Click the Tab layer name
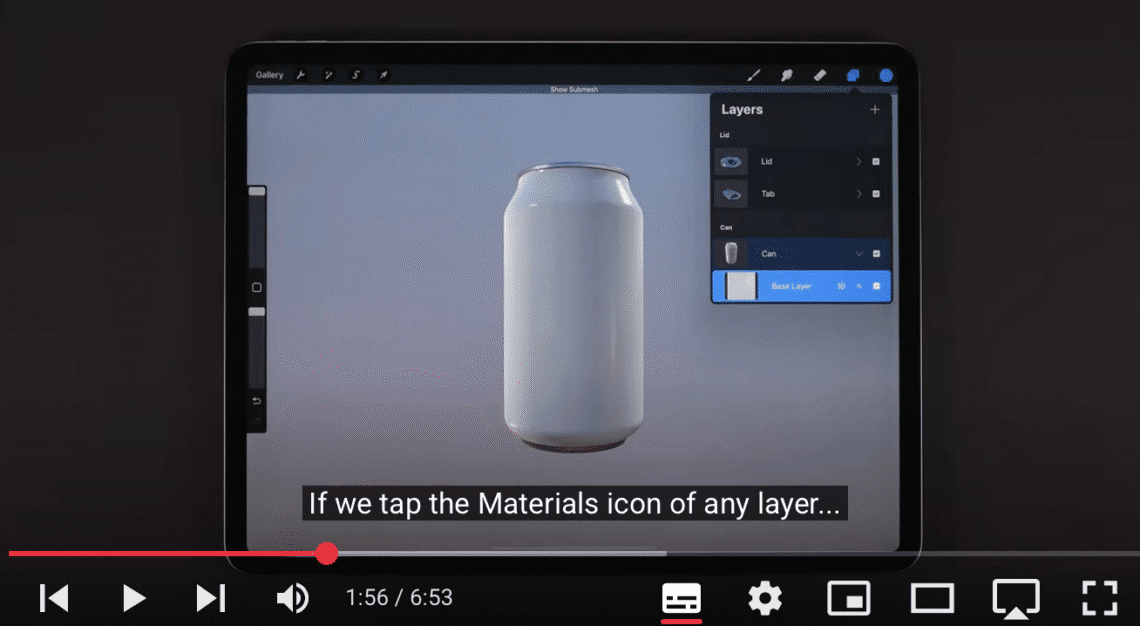 [768, 194]
